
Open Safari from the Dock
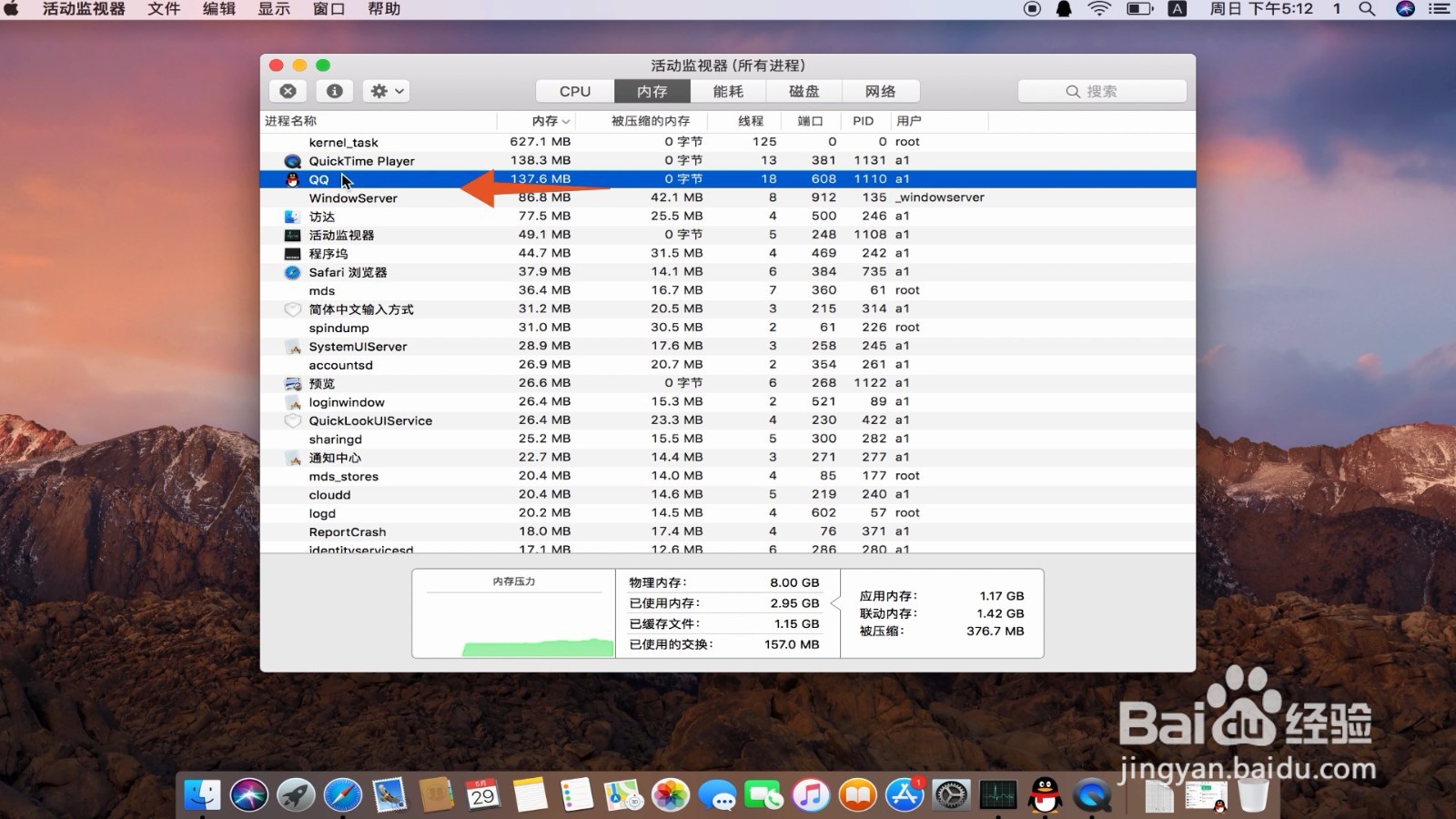click(x=344, y=794)
